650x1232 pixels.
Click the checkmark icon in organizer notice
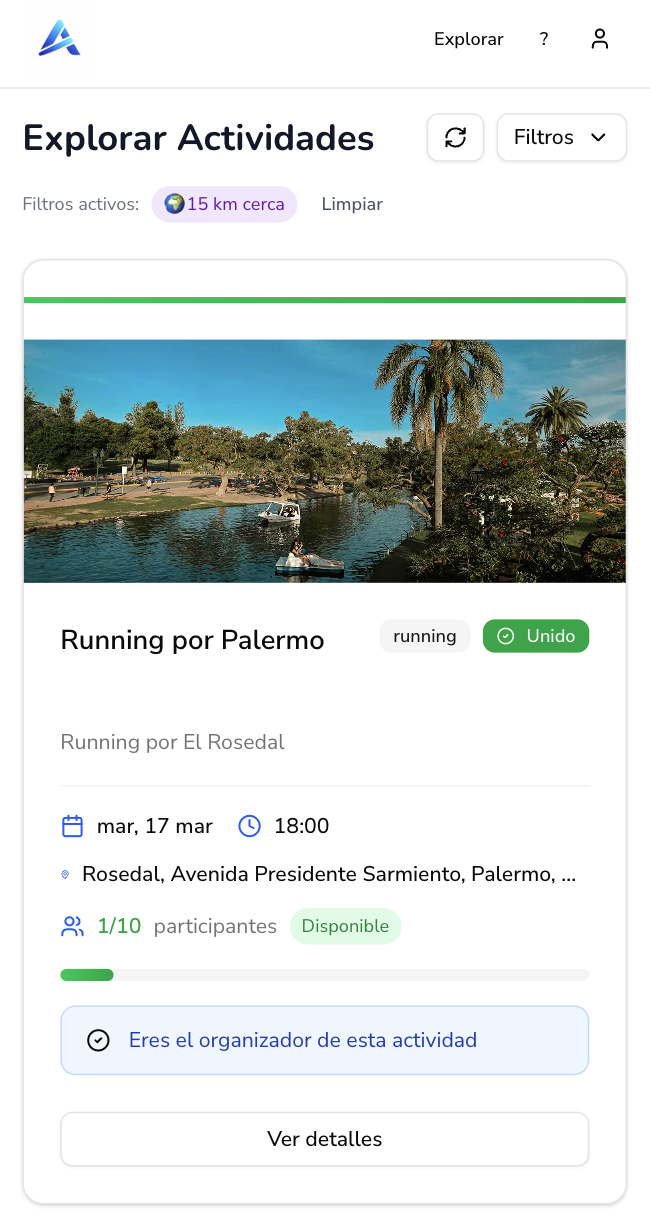point(98,1040)
